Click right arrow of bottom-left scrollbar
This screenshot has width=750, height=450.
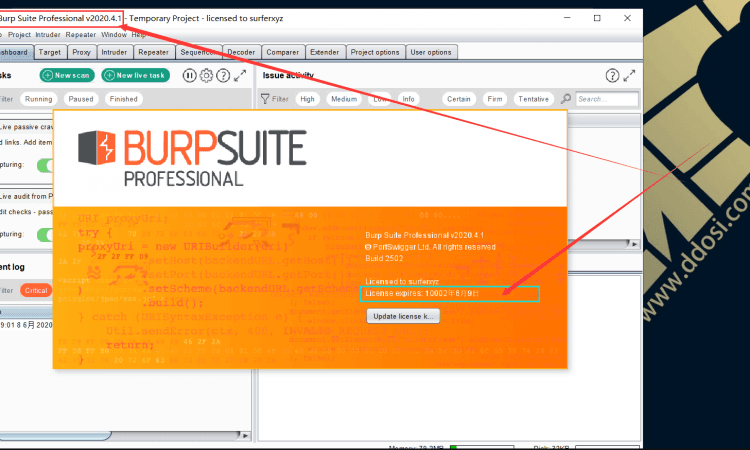coord(245,436)
